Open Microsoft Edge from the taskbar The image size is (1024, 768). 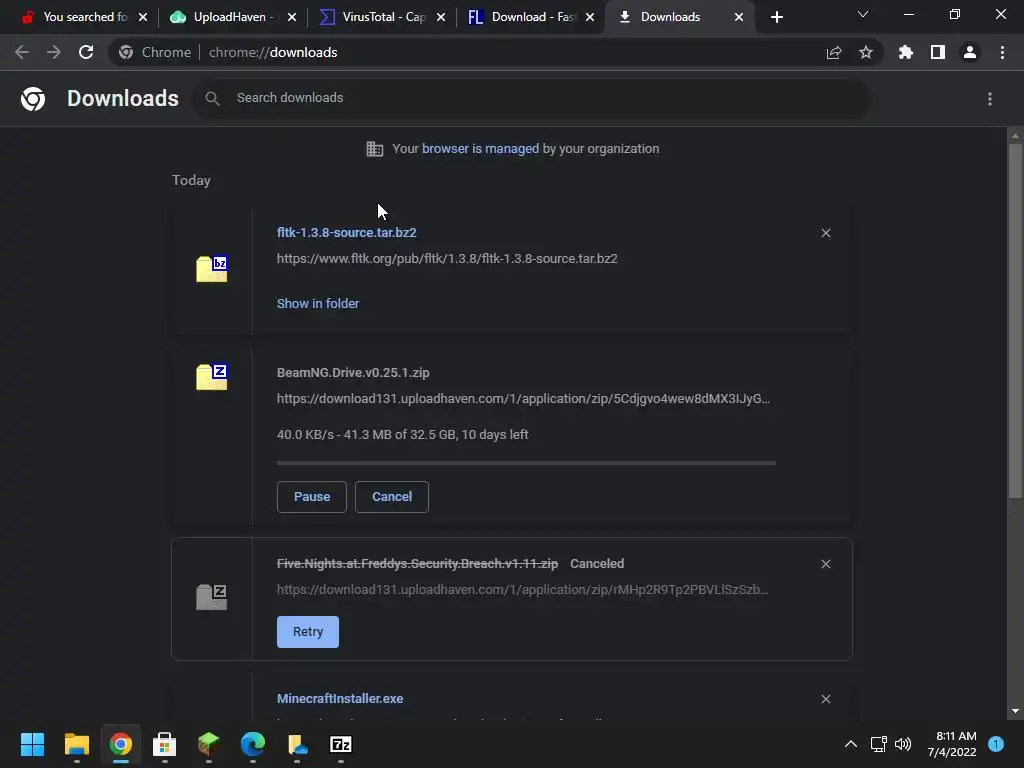253,744
